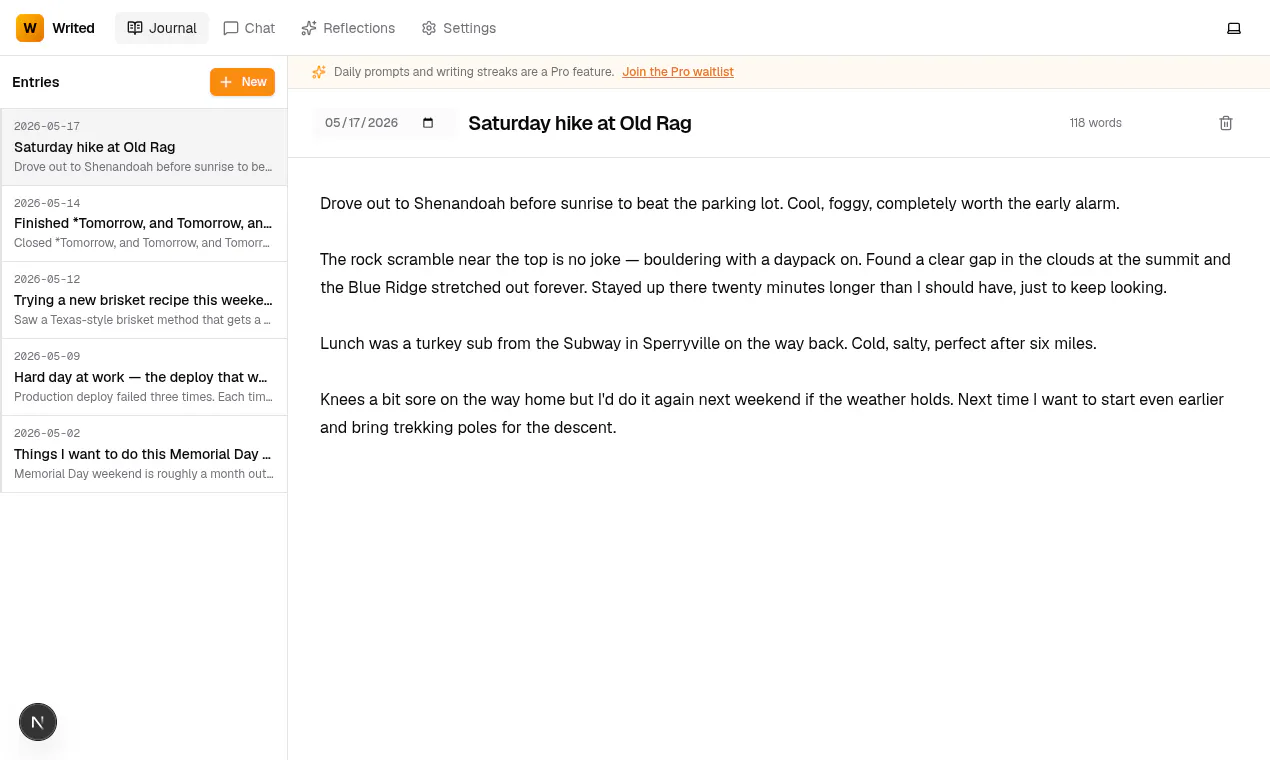1270x760 pixels.
Task: Edit the Saturday hike at Old Rag title
Action: [580, 123]
